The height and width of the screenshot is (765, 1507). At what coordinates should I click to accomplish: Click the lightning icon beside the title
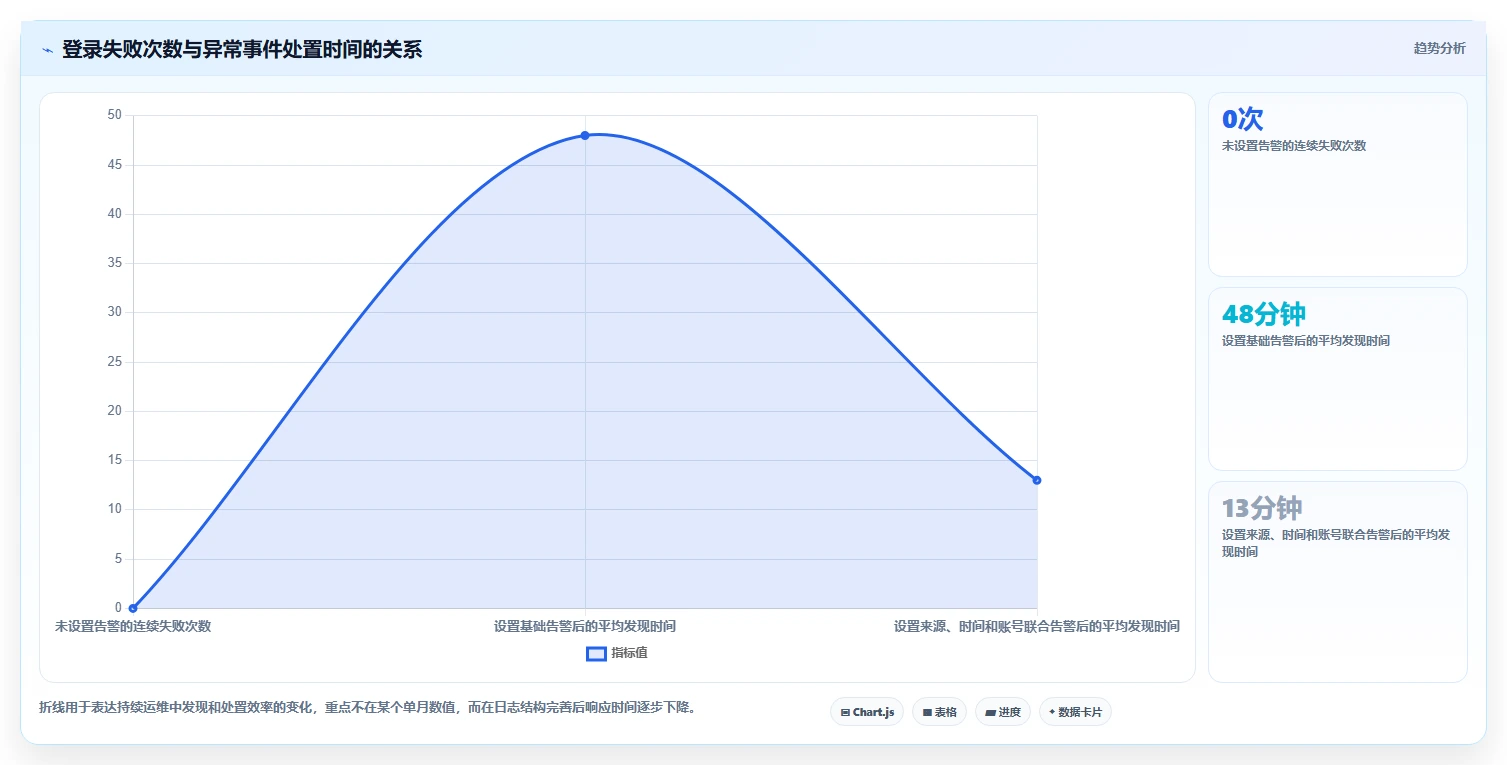(47, 50)
